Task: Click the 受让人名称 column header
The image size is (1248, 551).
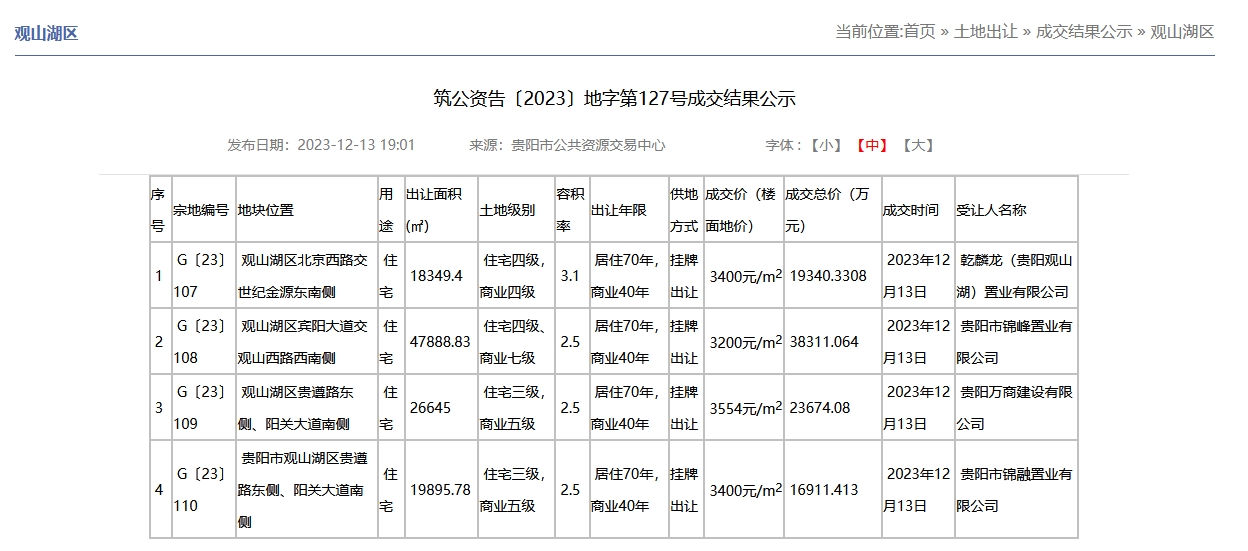Action: click(x=992, y=210)
